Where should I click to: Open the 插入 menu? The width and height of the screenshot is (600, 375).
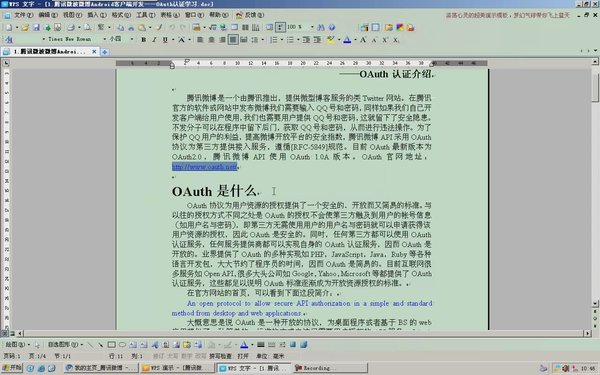(96, 15)
